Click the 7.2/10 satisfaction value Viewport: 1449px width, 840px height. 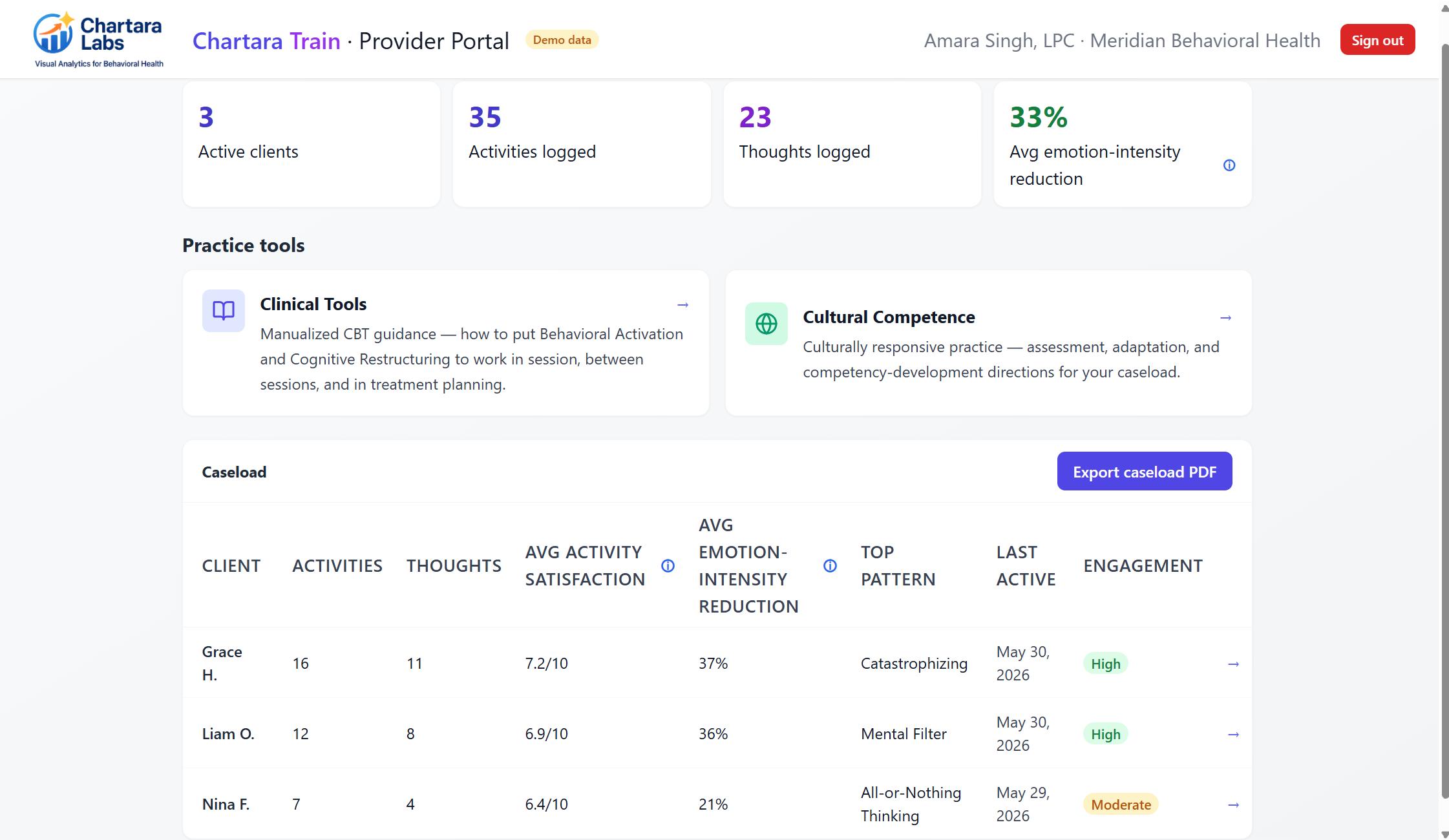546,664
